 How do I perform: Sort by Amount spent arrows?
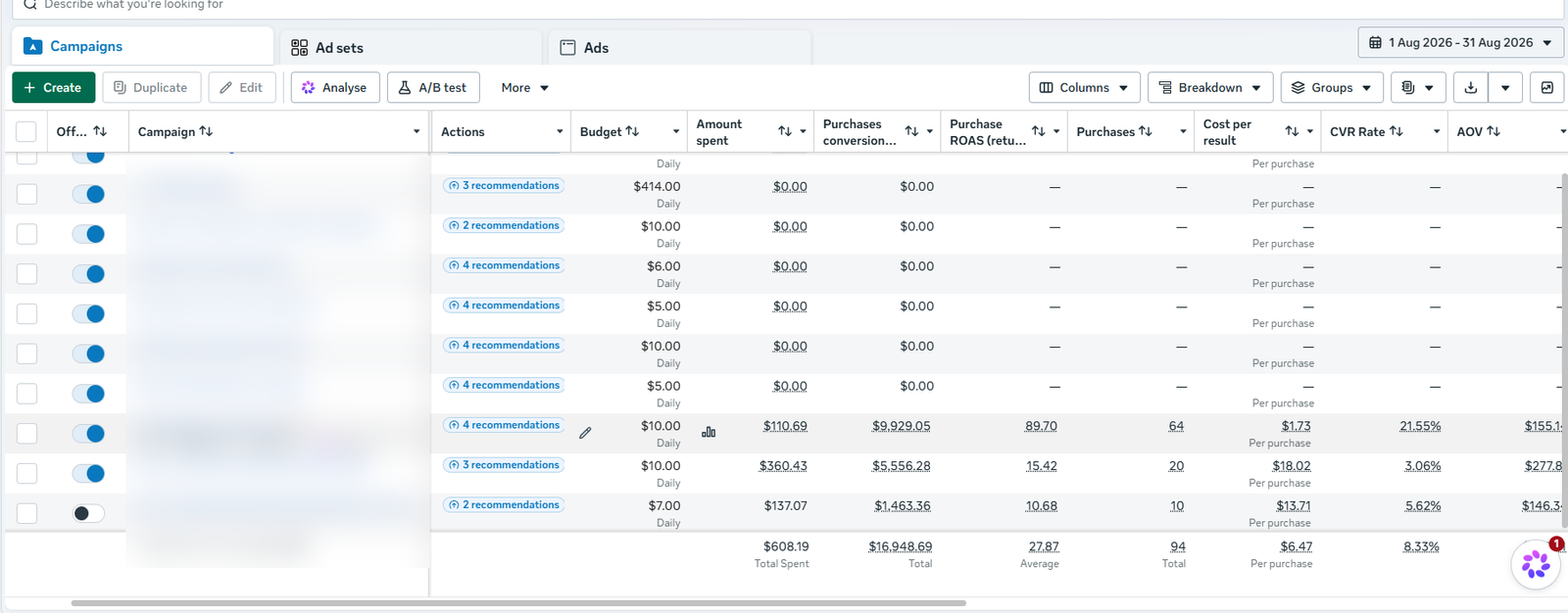coord(785,131)
